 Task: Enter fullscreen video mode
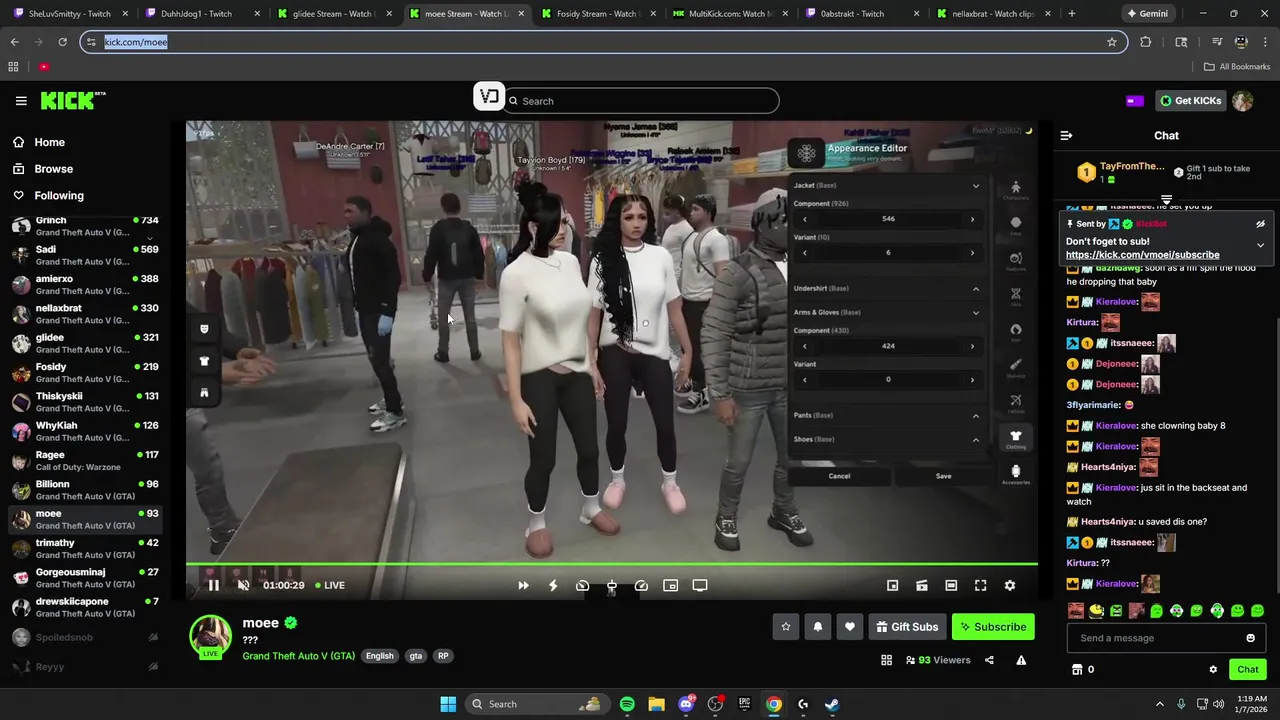coord(981,586)
